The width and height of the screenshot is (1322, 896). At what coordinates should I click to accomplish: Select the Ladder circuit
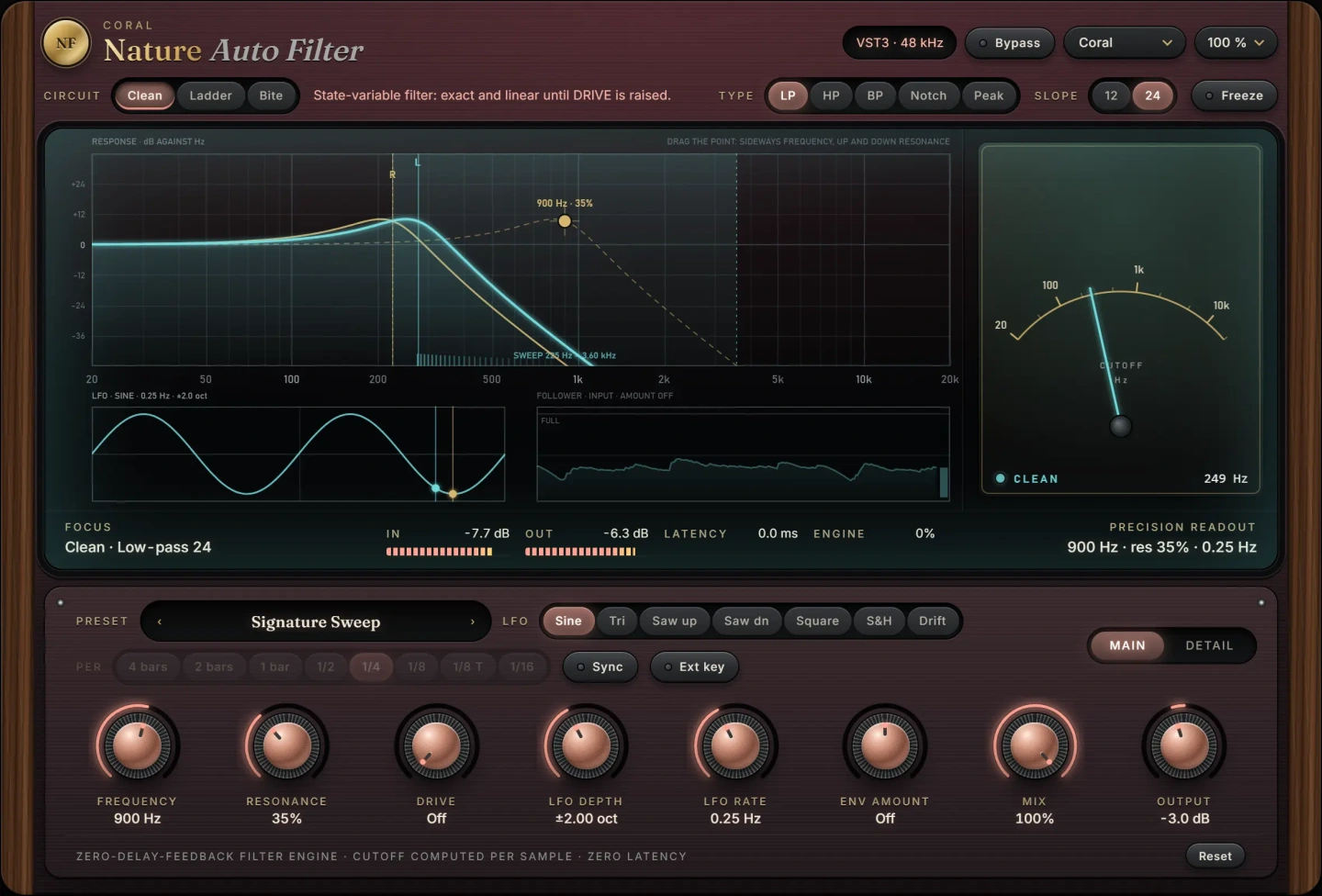pos(210,95)
